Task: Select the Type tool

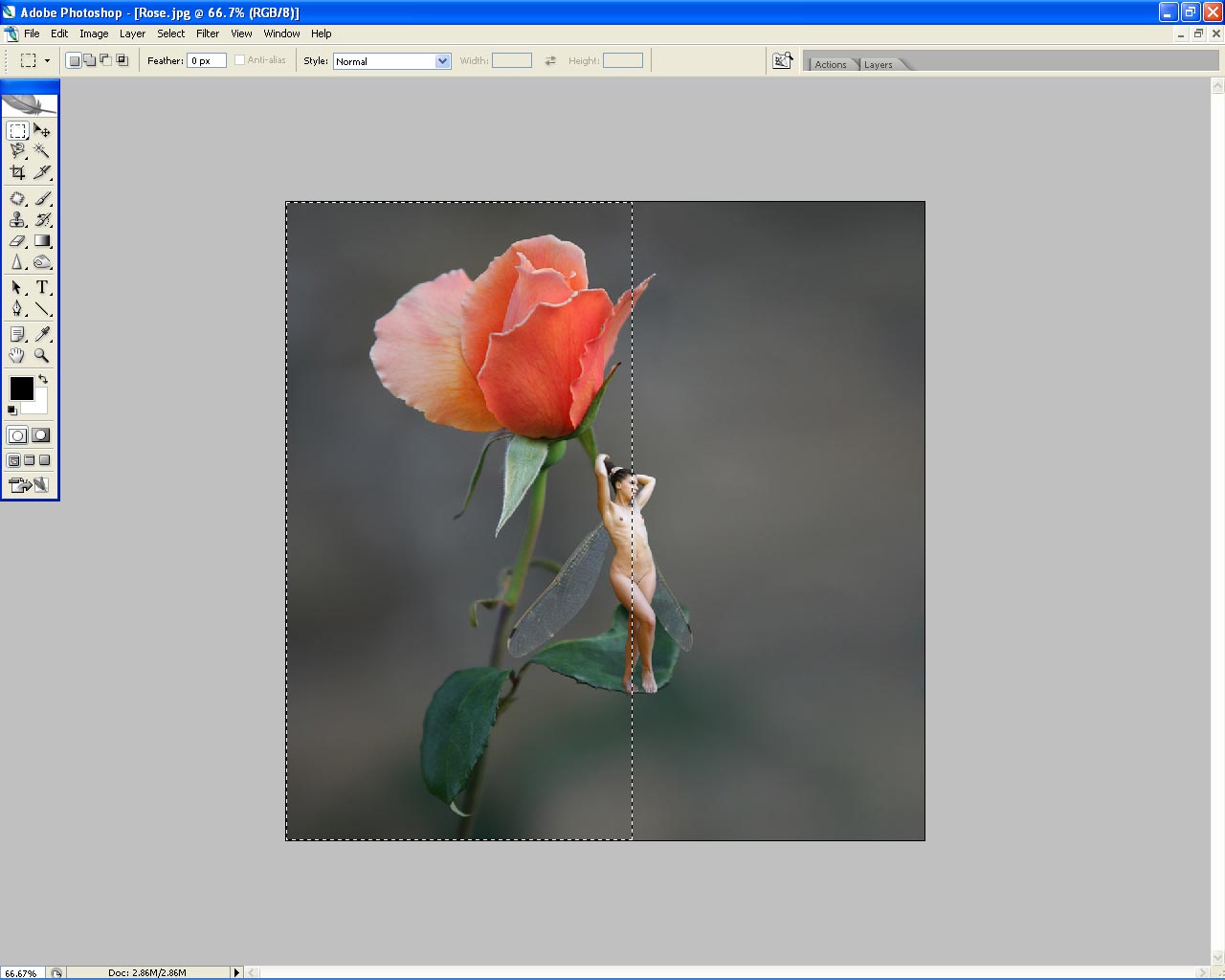Action: (x=42, y=287)
